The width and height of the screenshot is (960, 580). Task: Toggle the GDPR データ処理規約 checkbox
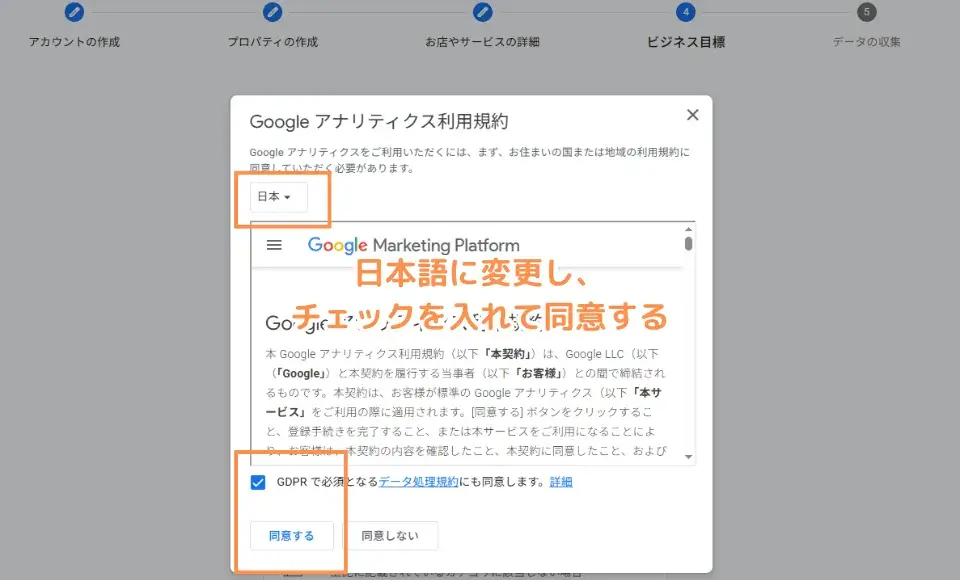coord(258,482)
